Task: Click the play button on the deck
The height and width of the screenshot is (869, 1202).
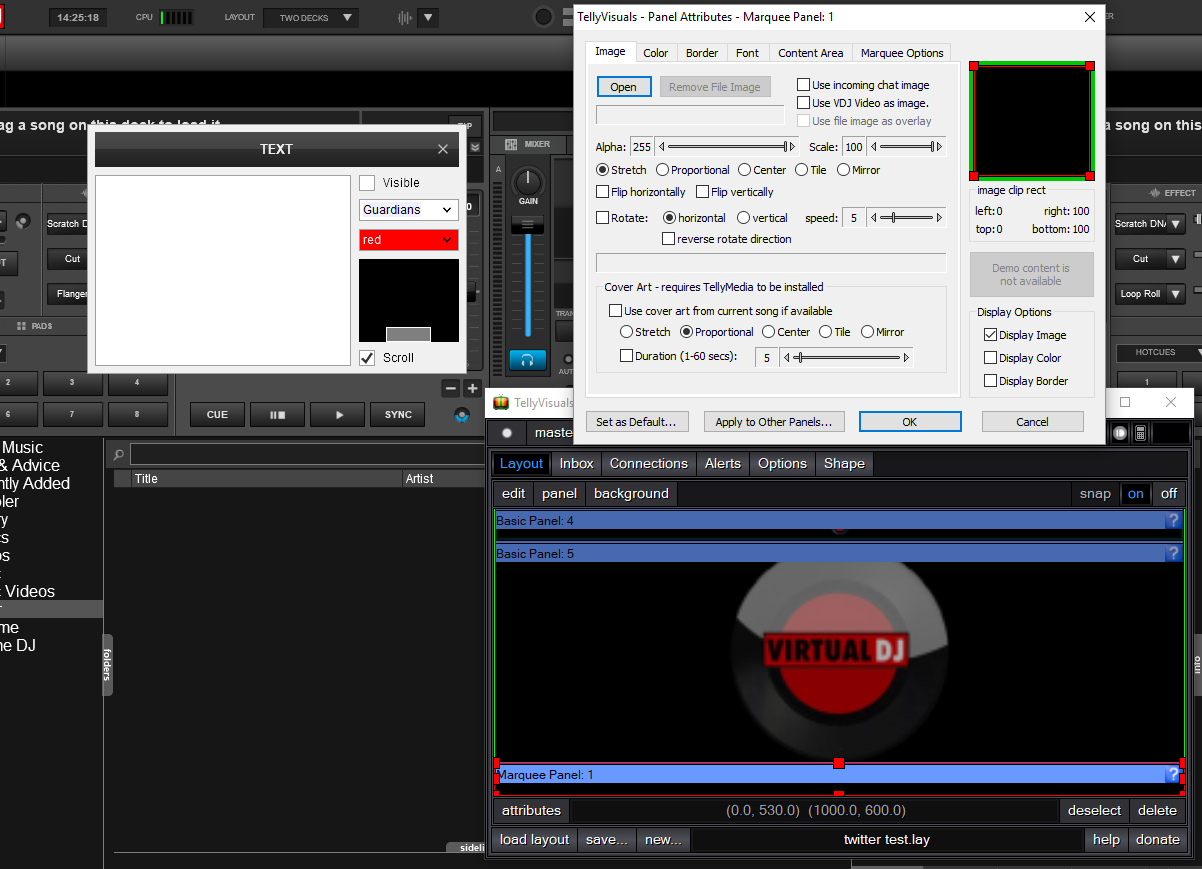Action: pyautogui.click(x=337, y=415)
